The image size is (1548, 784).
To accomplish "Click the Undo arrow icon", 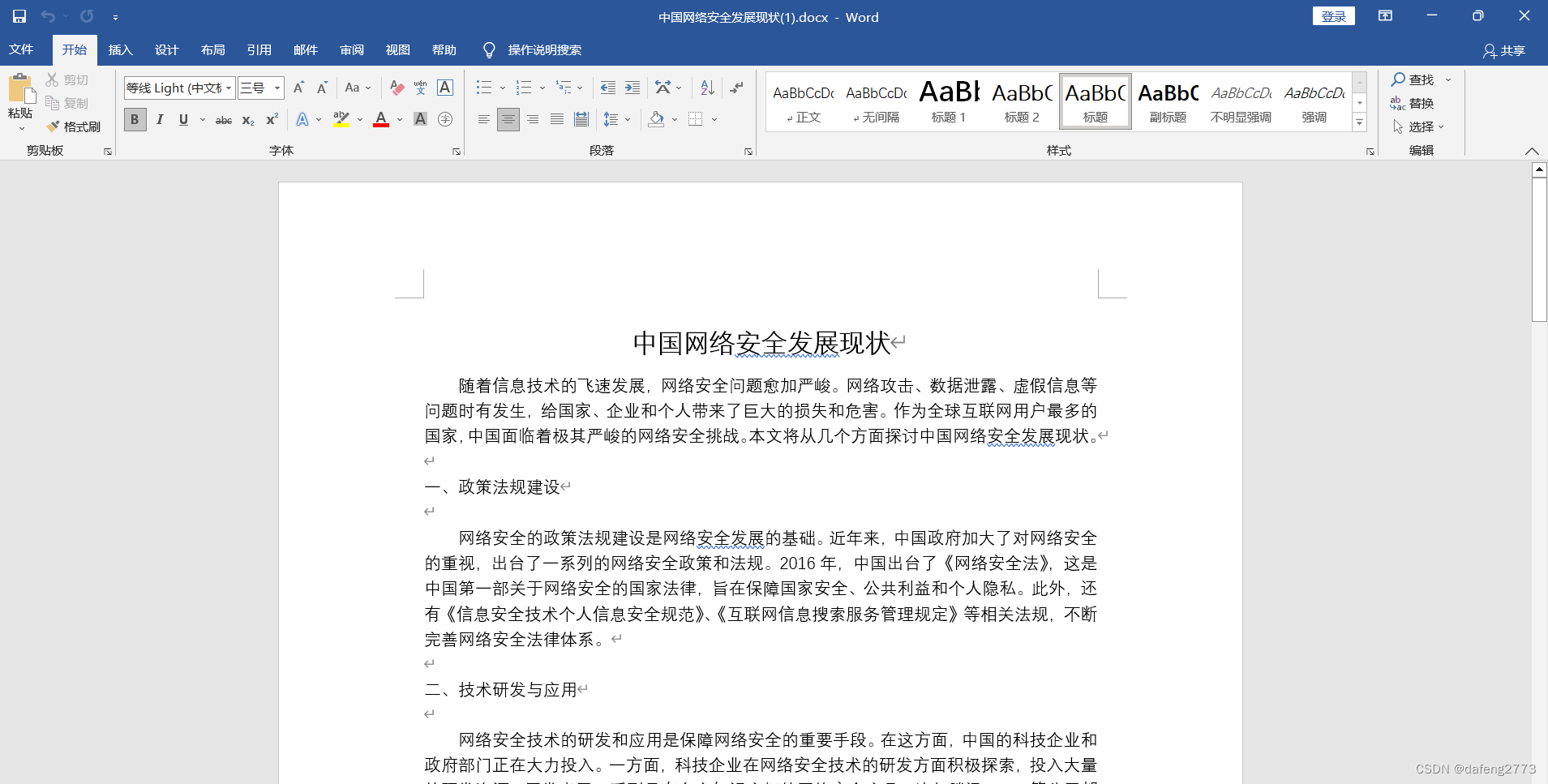I will click(48, 16).
